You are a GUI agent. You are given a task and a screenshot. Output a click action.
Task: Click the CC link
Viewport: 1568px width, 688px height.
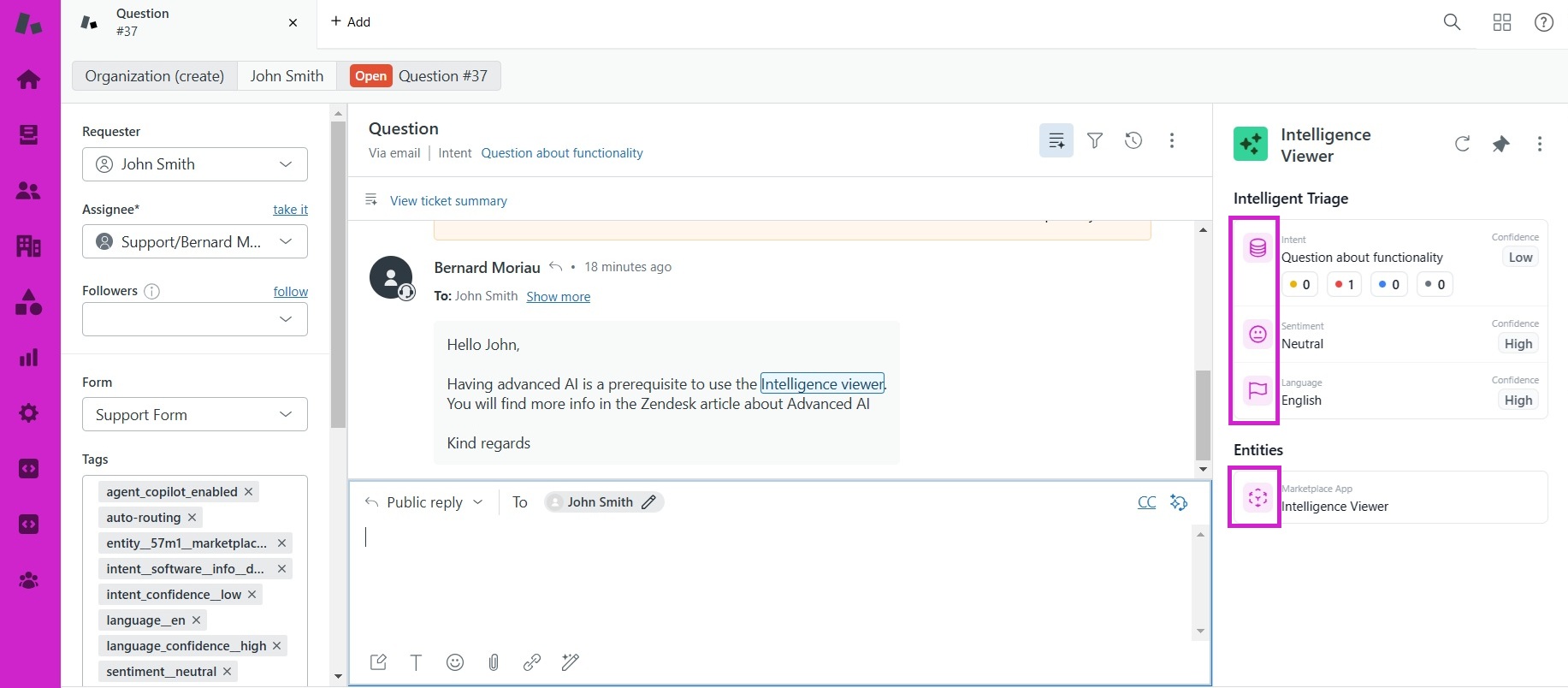pyautogui.click(x=1147, y=502)
